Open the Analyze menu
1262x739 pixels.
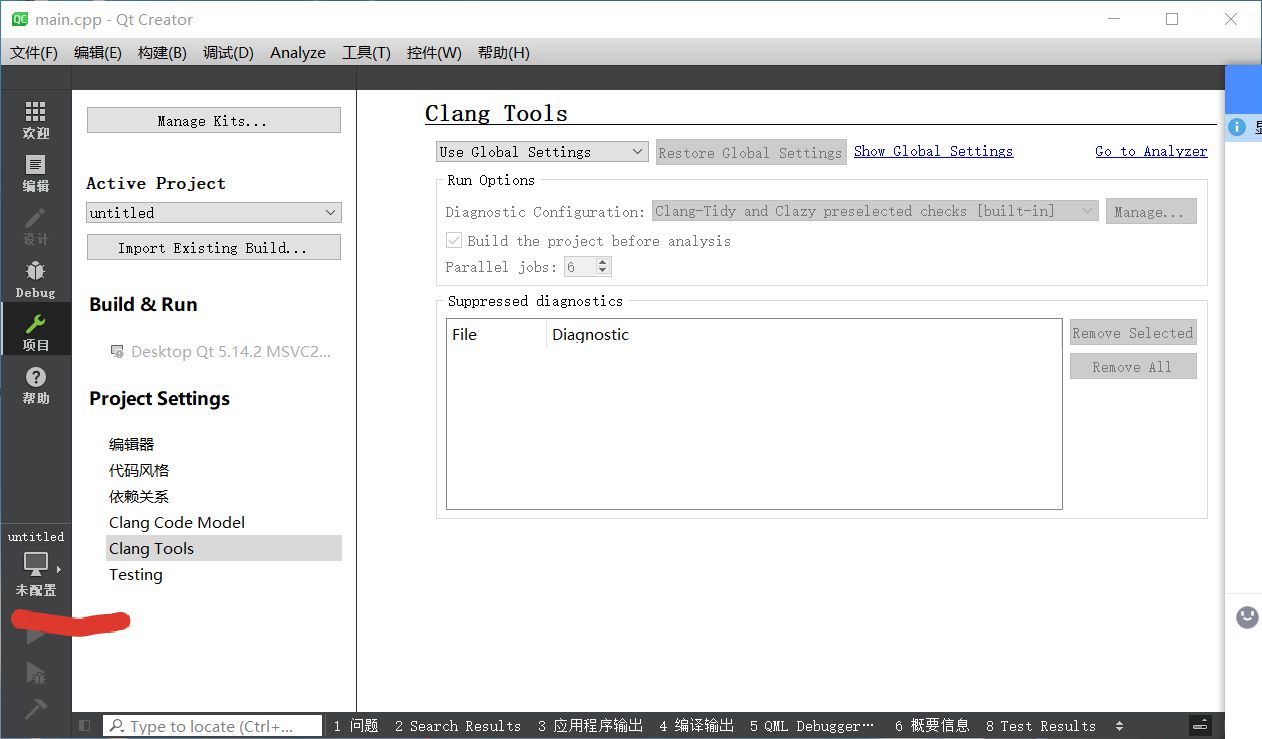[298, 53]
